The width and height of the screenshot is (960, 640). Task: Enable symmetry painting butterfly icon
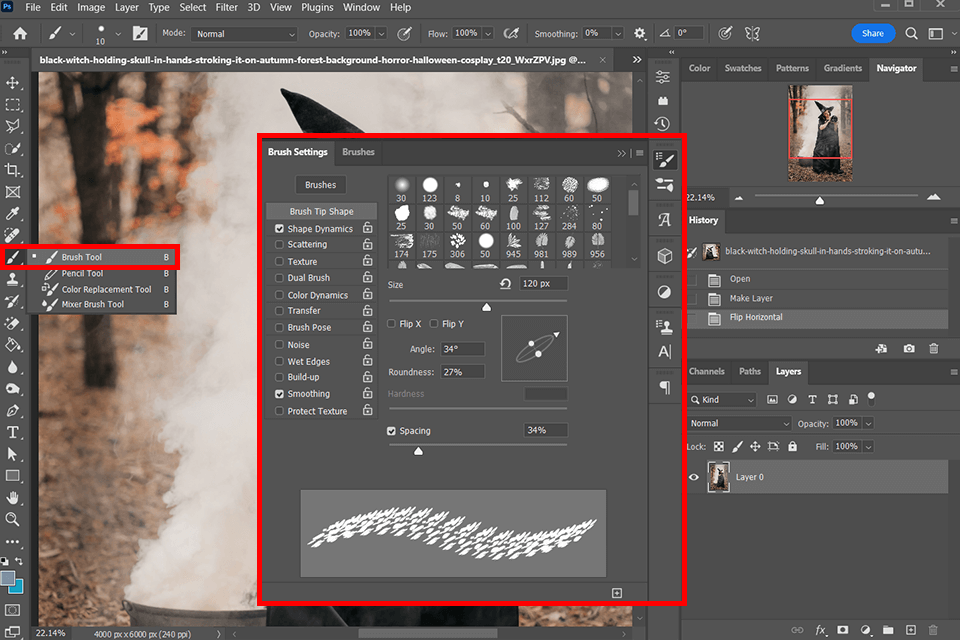(x=752, y=34)
